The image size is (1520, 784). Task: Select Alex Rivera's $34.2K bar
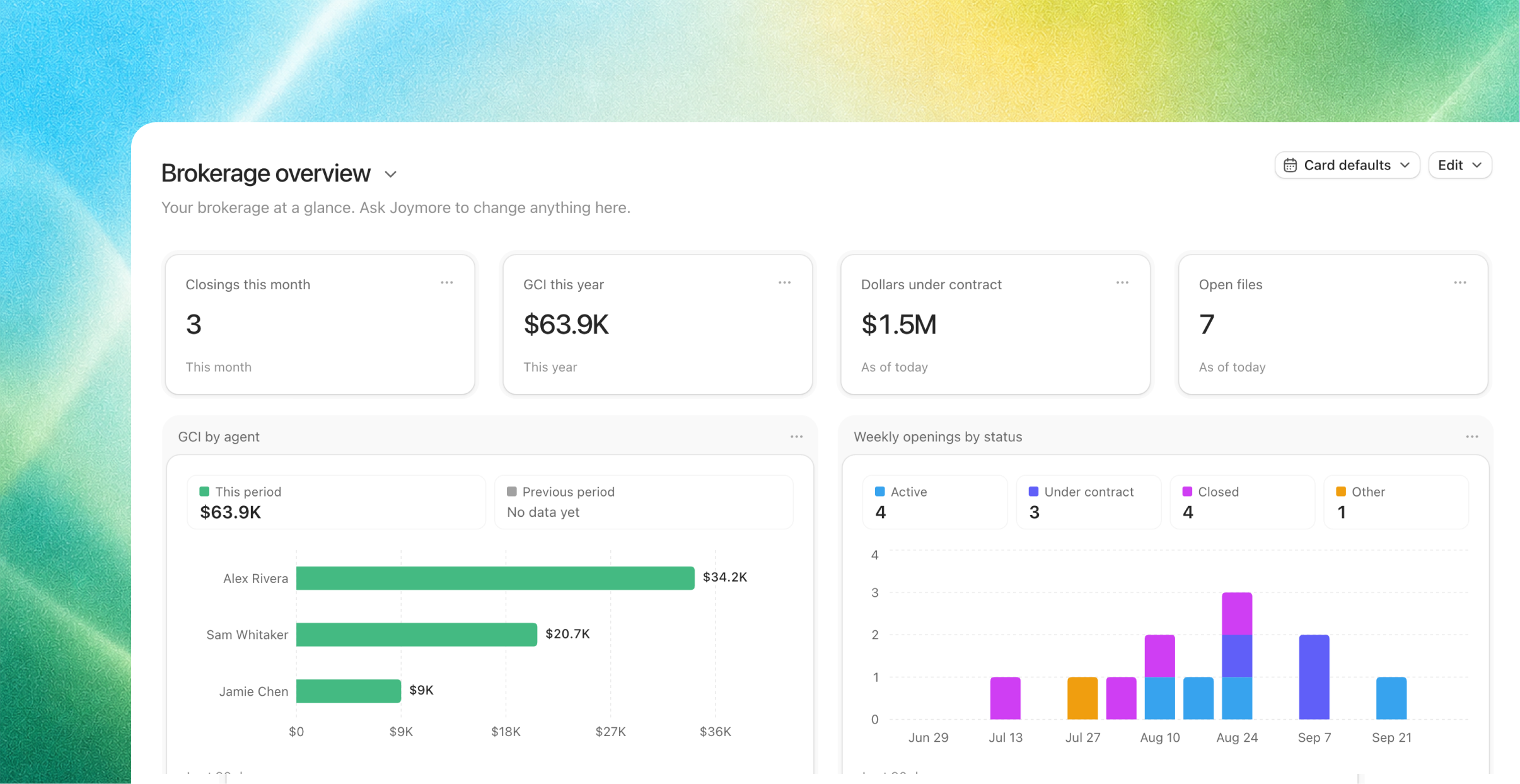click(x=496, y=578)
